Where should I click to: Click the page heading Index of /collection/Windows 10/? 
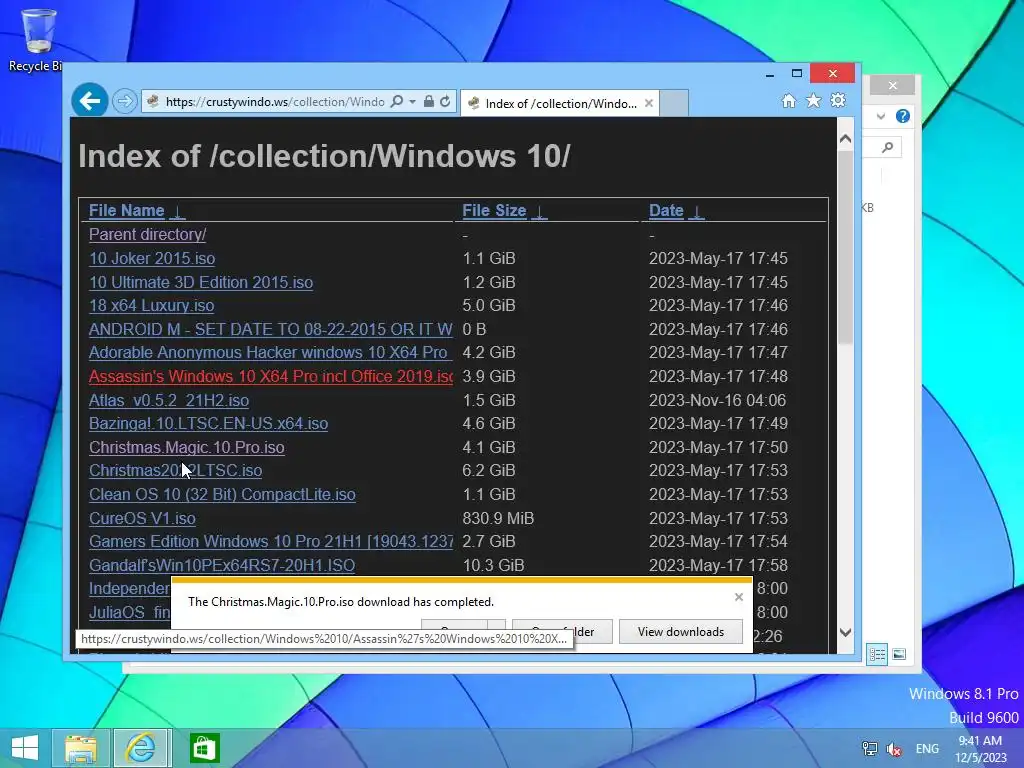click(325, 156)
